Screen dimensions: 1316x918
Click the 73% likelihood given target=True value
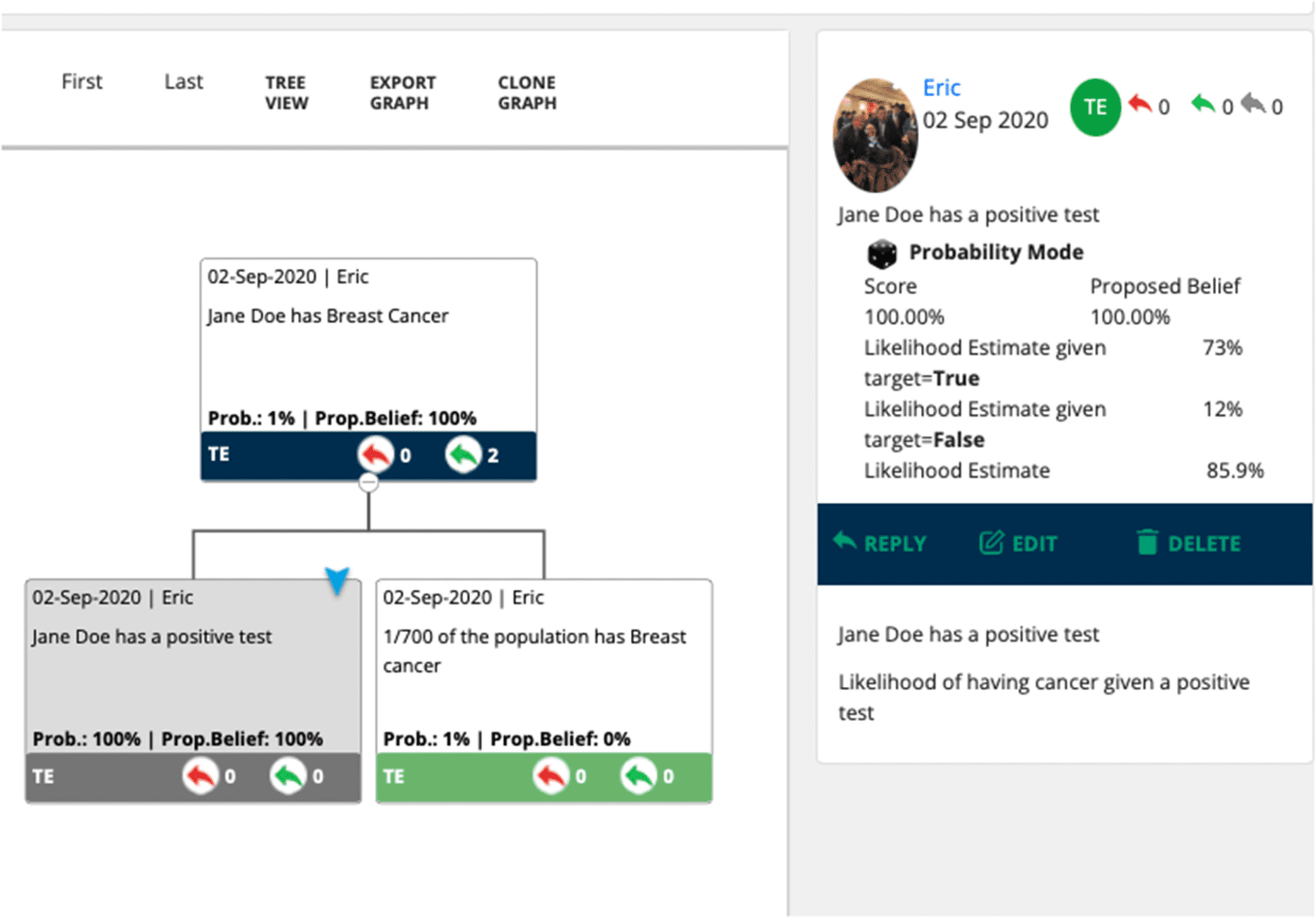click(x=1222, y=348)
